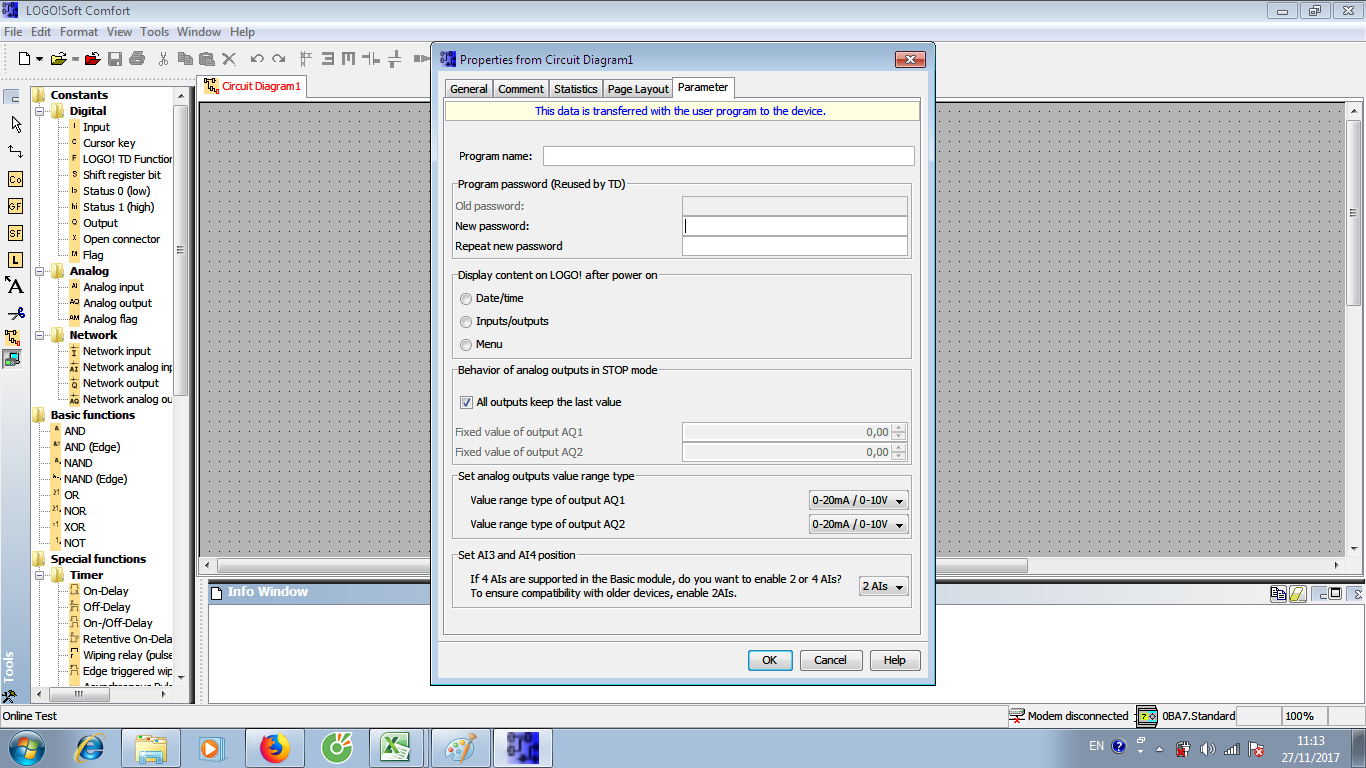Viewport: 1366px width, 768px height.
Task: Select the NAND basic function
Action: pos(78,463)
